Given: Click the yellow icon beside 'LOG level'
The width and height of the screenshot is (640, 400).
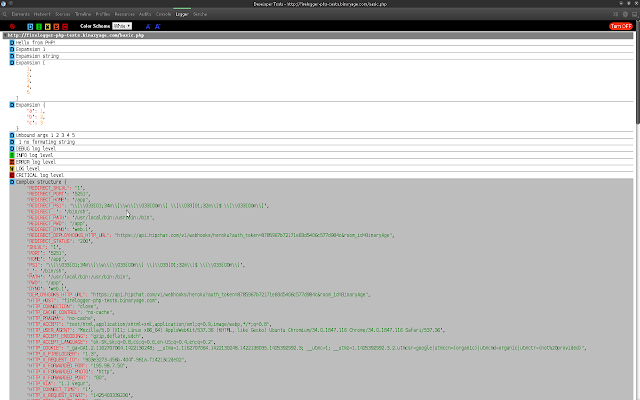Looking at the screenshot, I should (x=12, y=169).
